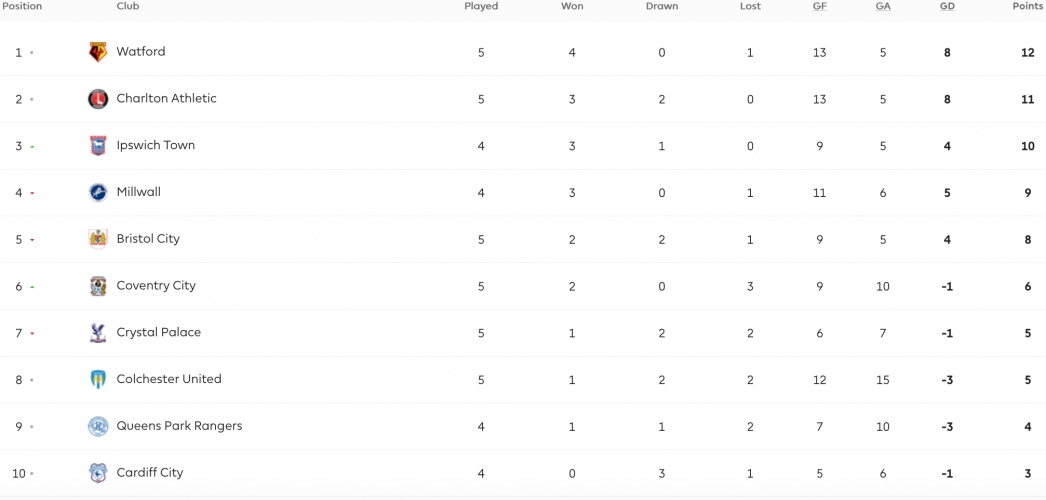
Task: Click the Cardiff City club badge
Action: [98, 473]
